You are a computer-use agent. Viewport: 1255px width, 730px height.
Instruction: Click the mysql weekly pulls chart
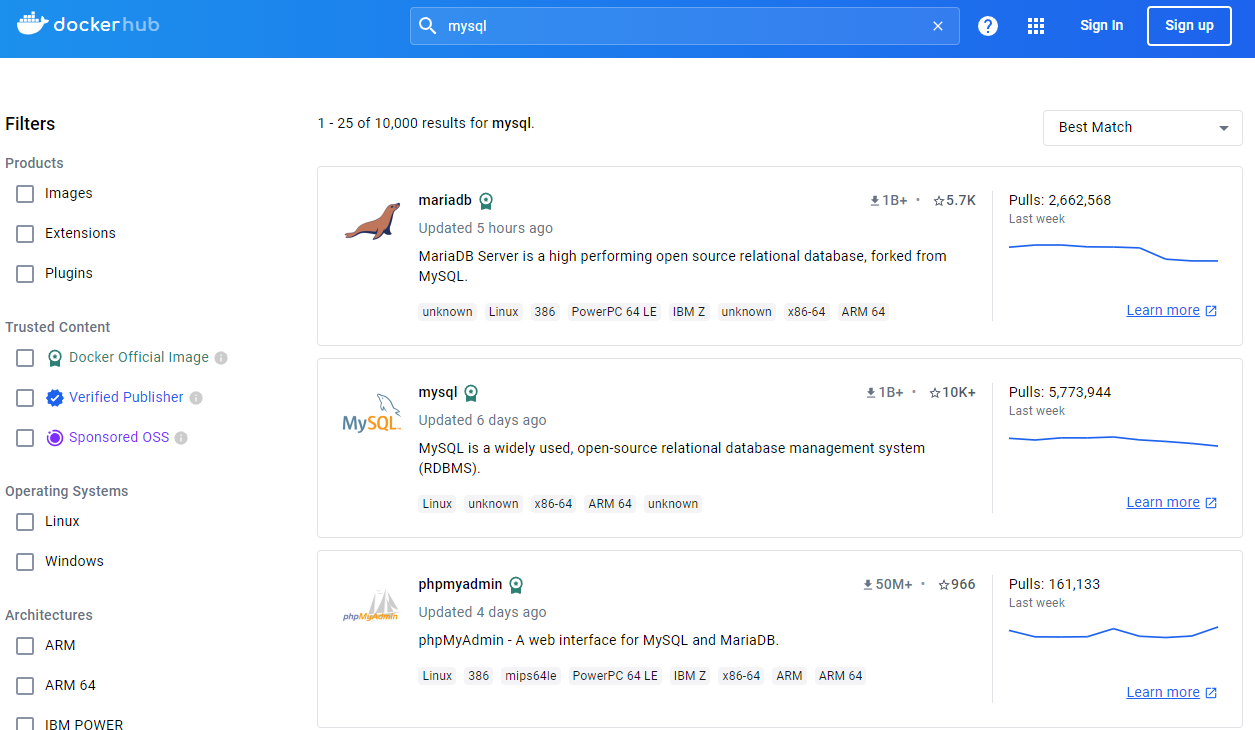(x=1113, y=440)
